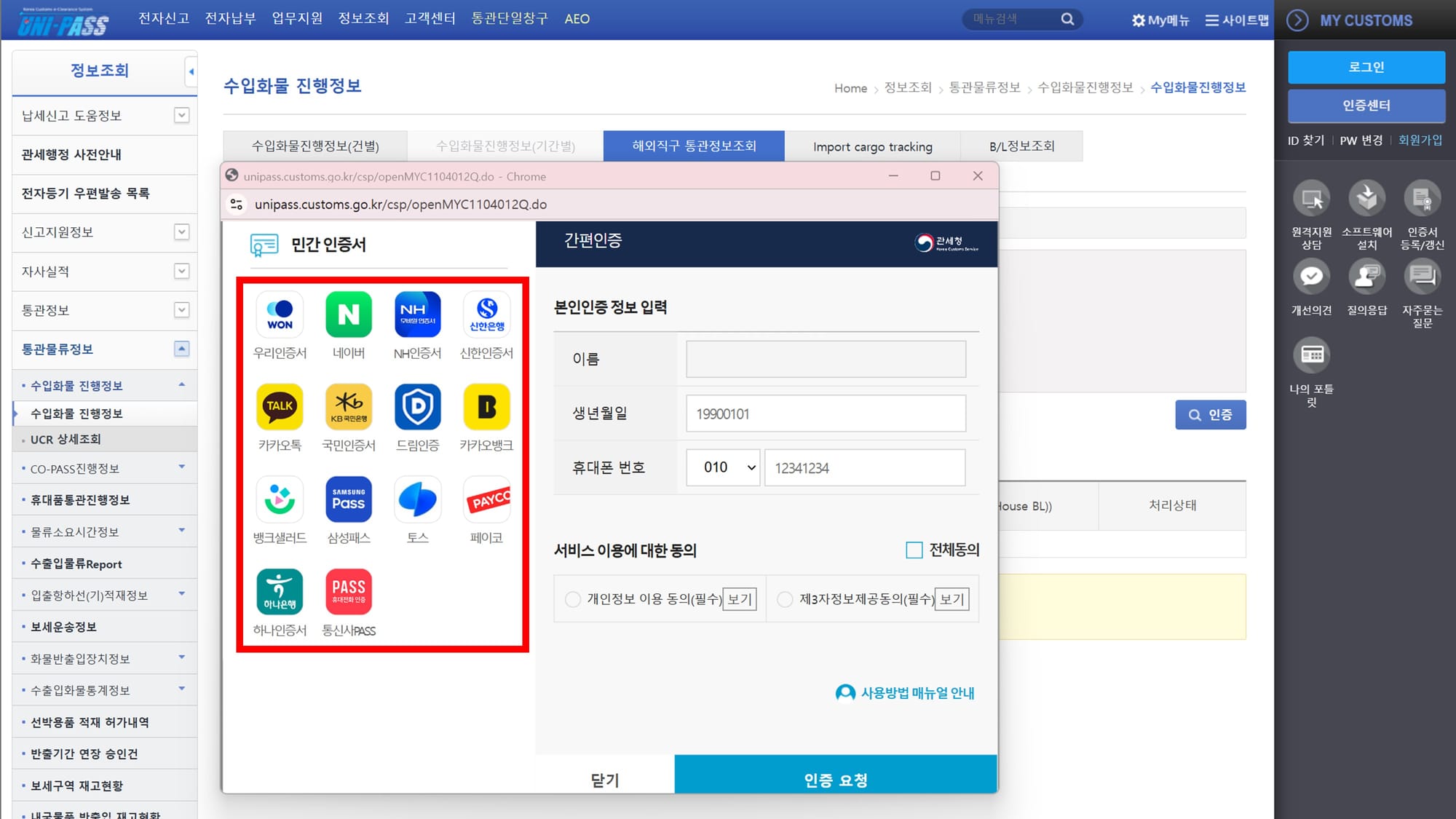Viewport: 1456px width, 819px height.
Task: Select the 제3자정보제공동의 radio button
Action: [785, 599]
